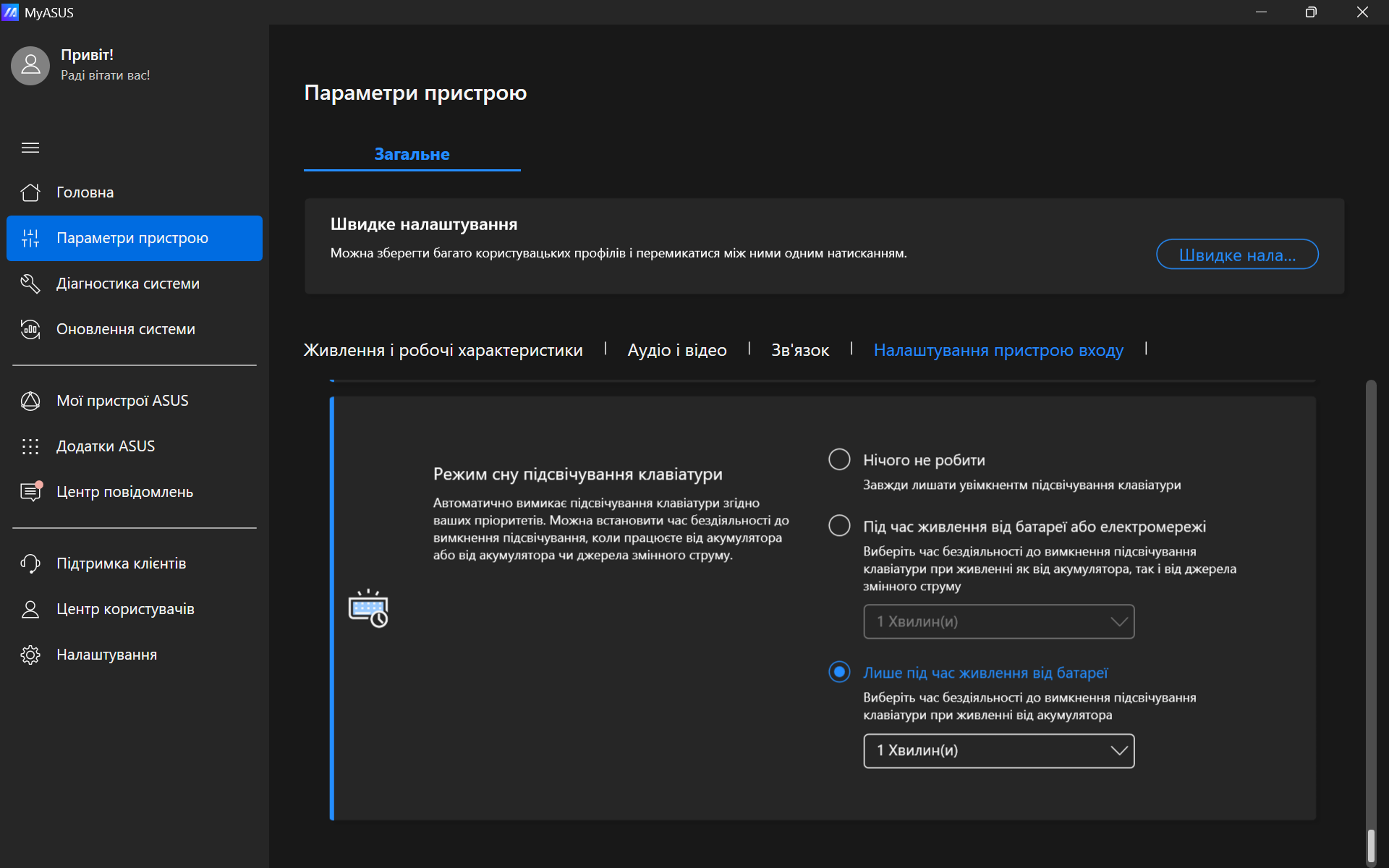Open Центр повідомлень notification icon
The height and width of the screenshot is (868, 1389).
[x=30, y=492]
